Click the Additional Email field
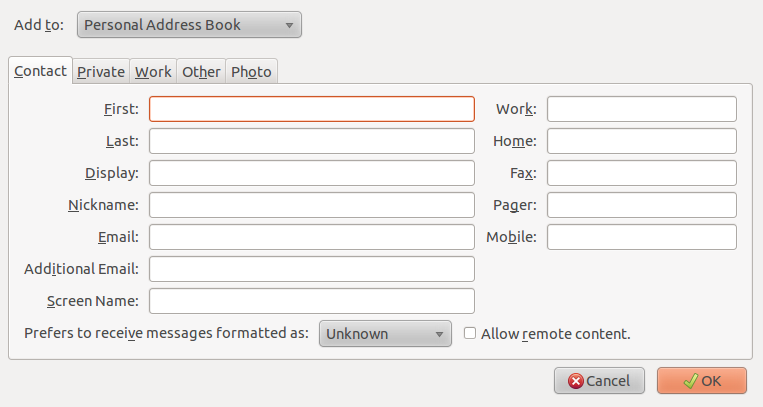This screenshot has width=763, height=407. [311, 269]
